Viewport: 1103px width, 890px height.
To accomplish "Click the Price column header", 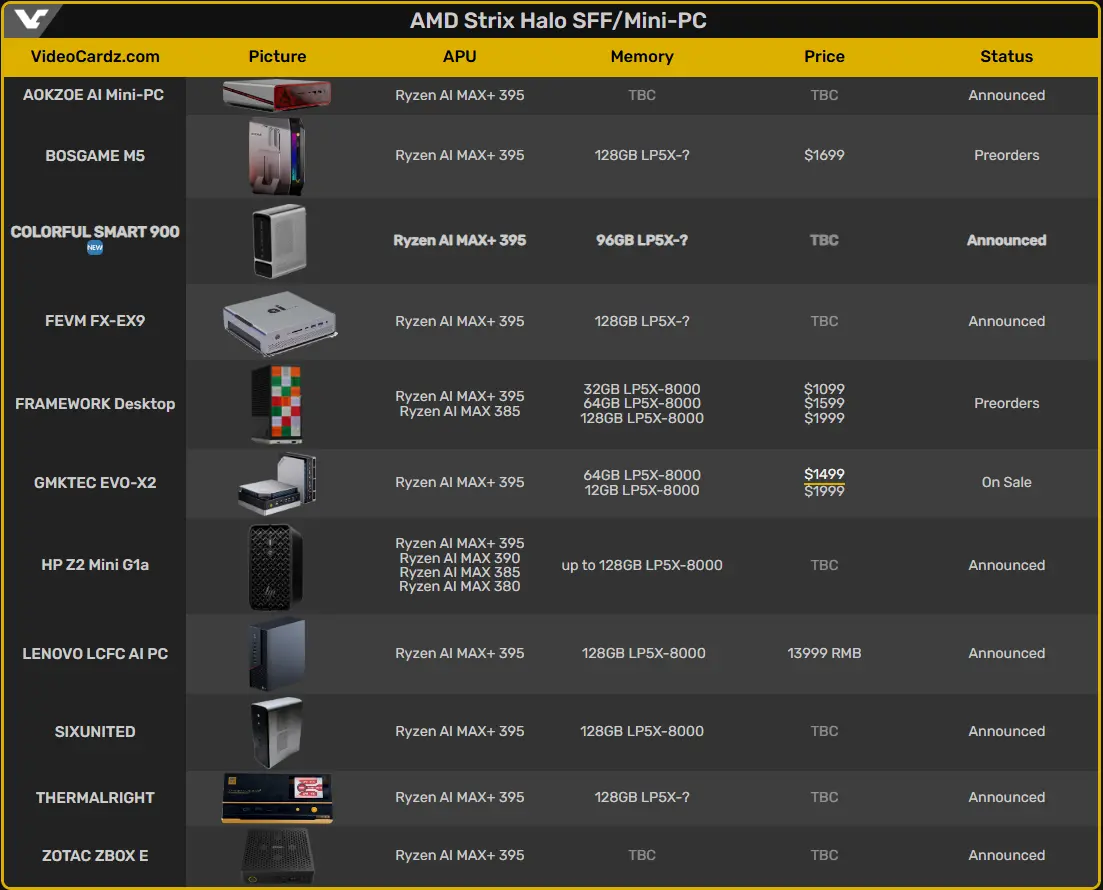I will 824,56.
